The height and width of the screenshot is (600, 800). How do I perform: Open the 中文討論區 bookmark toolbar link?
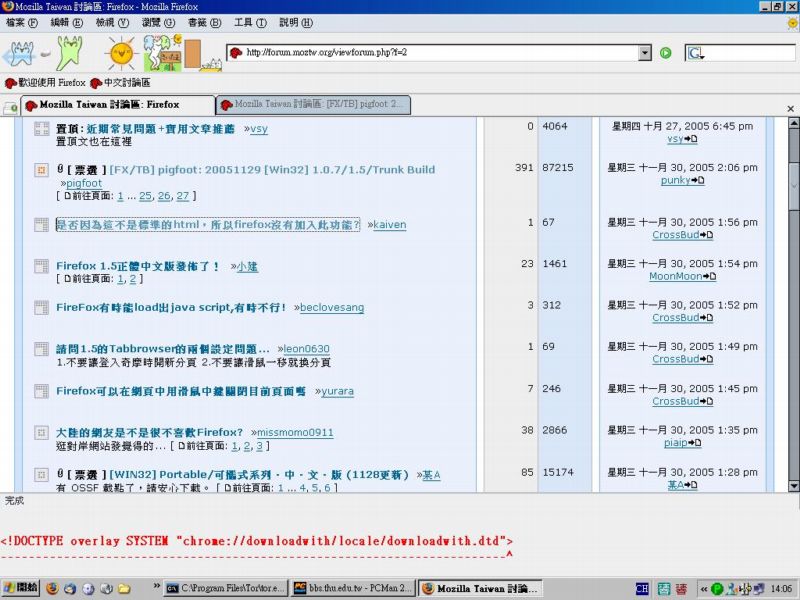120,83
